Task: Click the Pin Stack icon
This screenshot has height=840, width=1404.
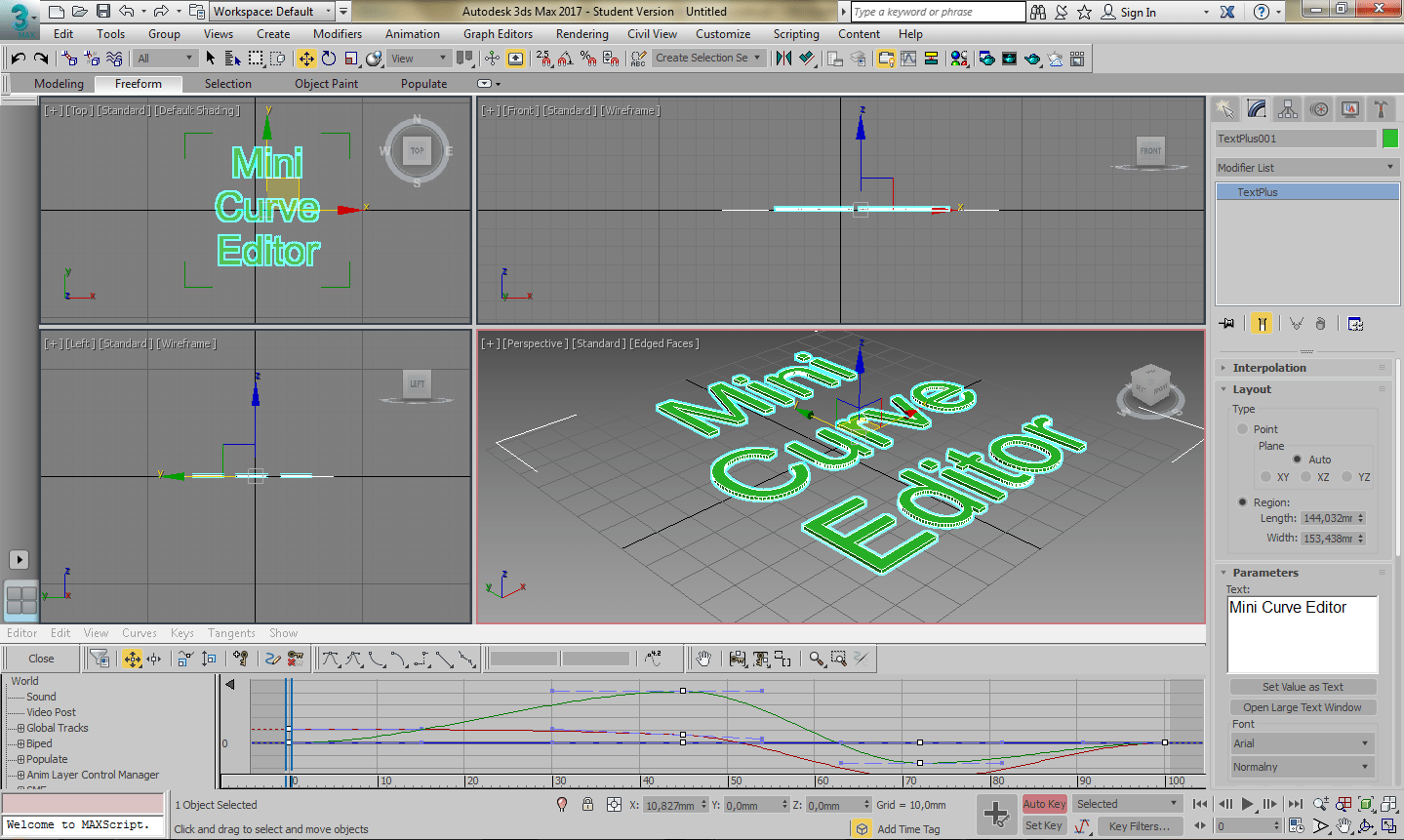Action: click(x=1227, y=323)
